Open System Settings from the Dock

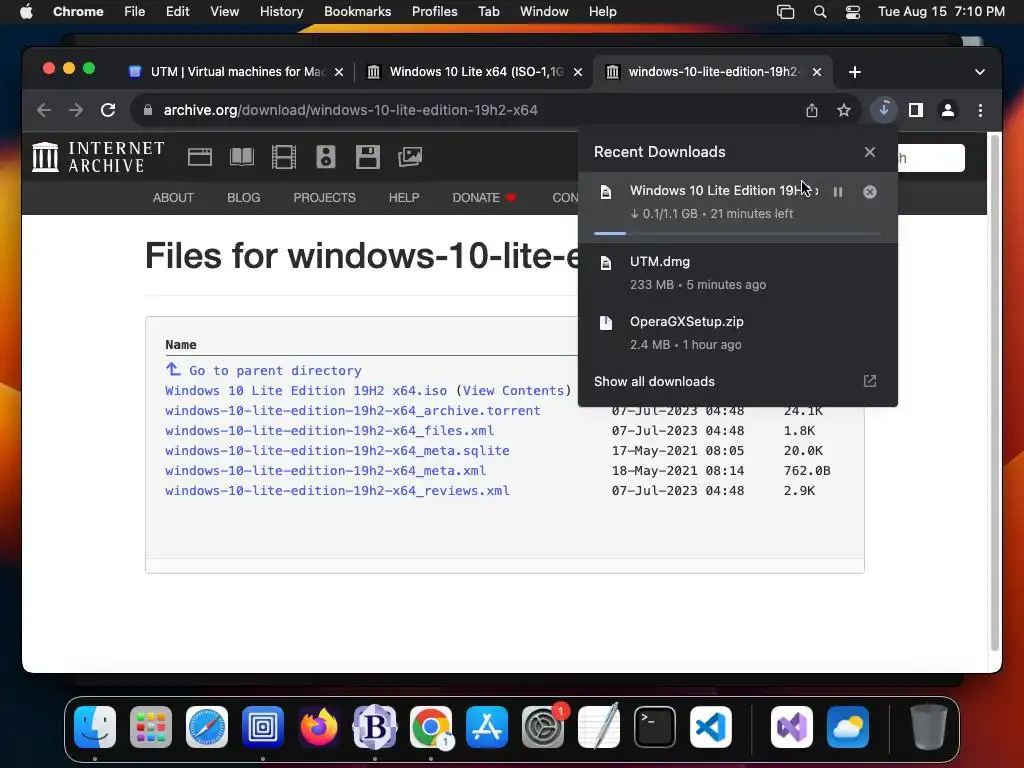tap(543, 727)
